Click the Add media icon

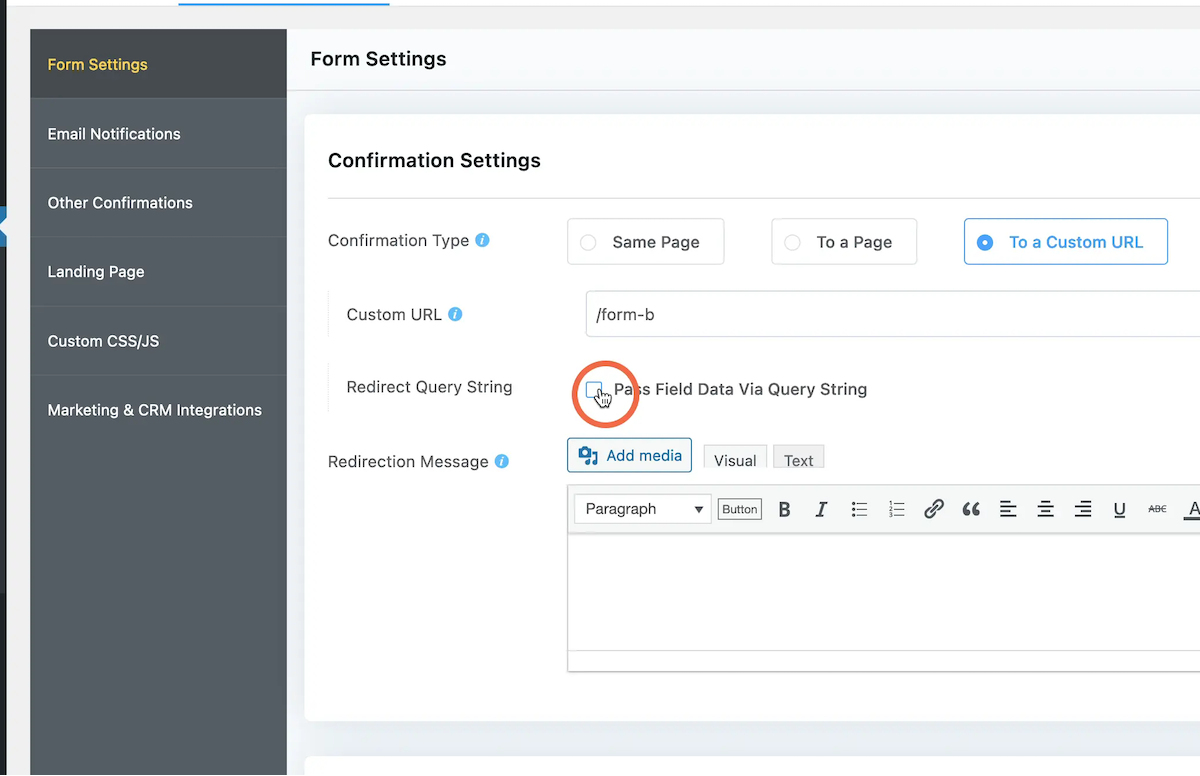click(585, 455)
